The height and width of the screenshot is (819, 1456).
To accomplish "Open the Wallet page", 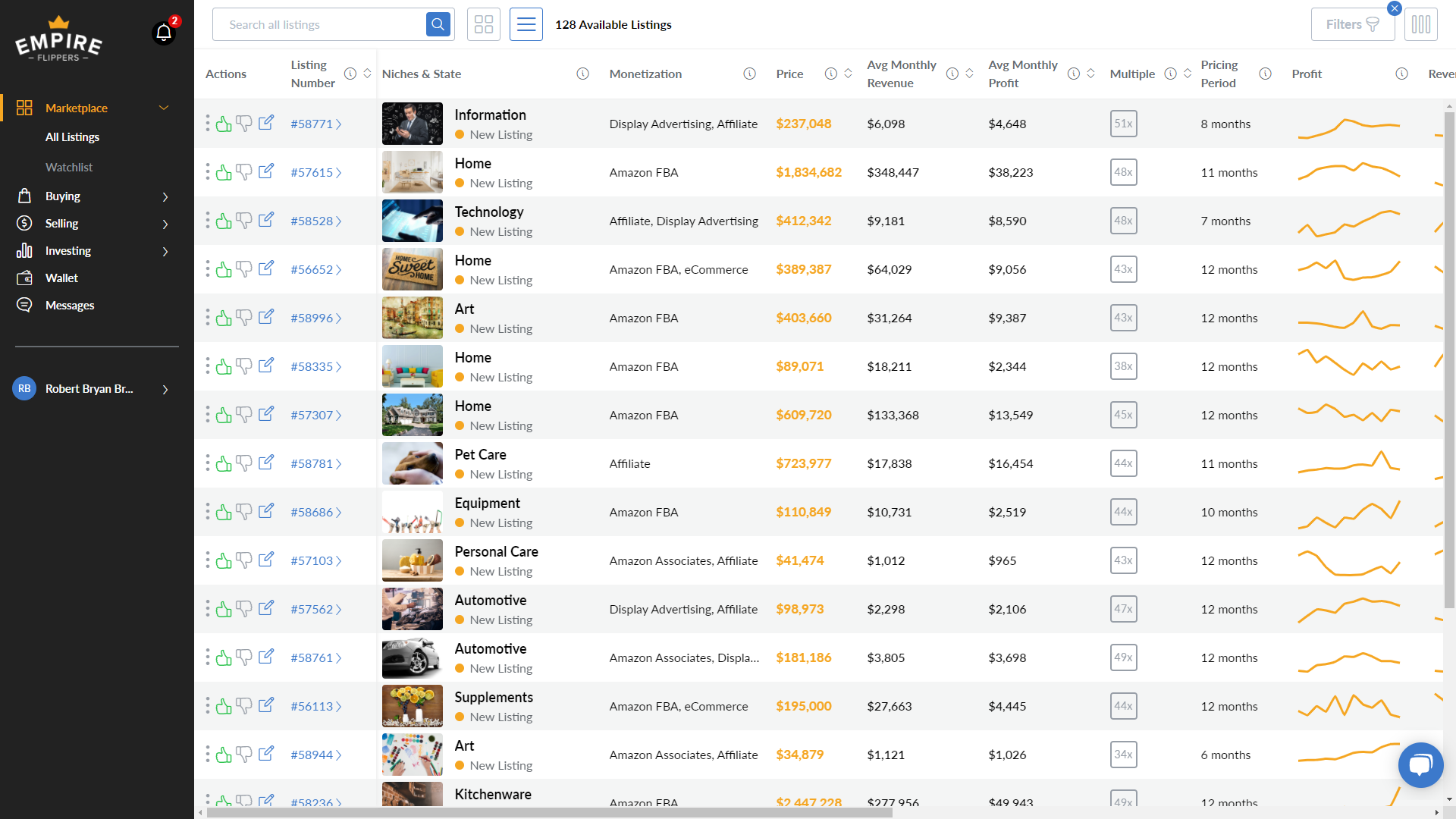I will tap(61, 278).
